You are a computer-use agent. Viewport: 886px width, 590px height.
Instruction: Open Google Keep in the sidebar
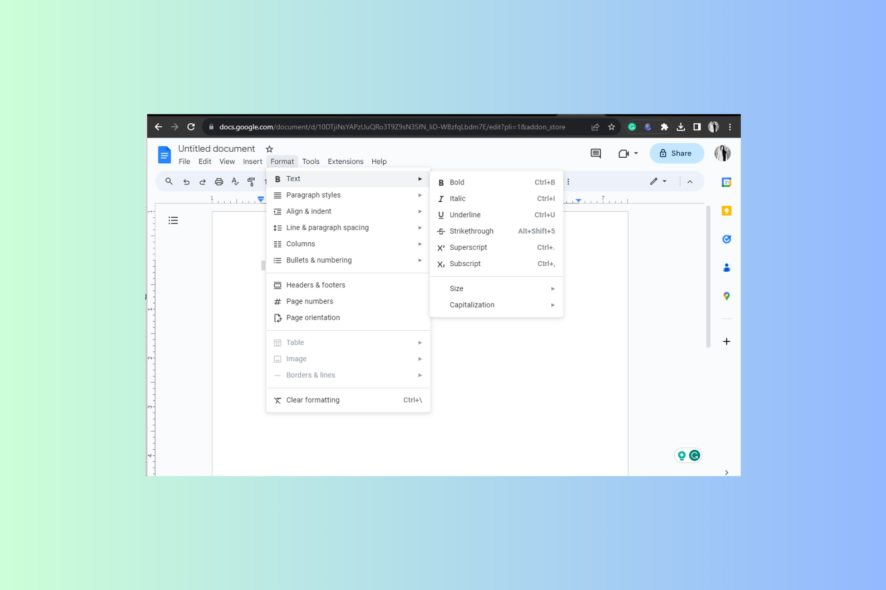point(726,211)
